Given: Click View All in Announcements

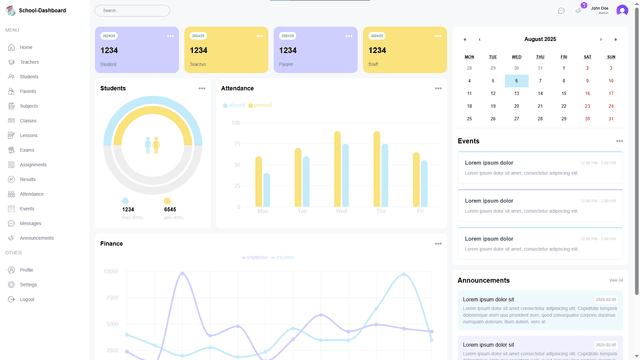Looking at the screenshot, I should [x=616, y=280].
